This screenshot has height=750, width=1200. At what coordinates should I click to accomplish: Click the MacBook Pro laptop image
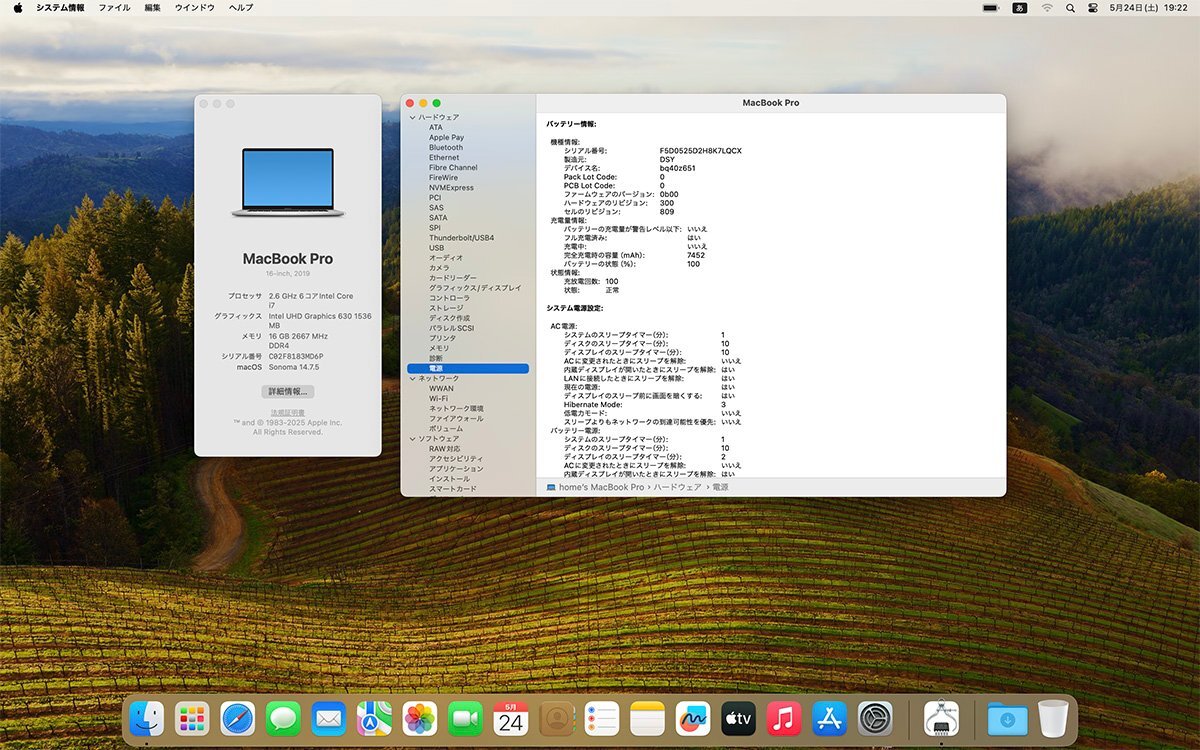pos(288,183)
